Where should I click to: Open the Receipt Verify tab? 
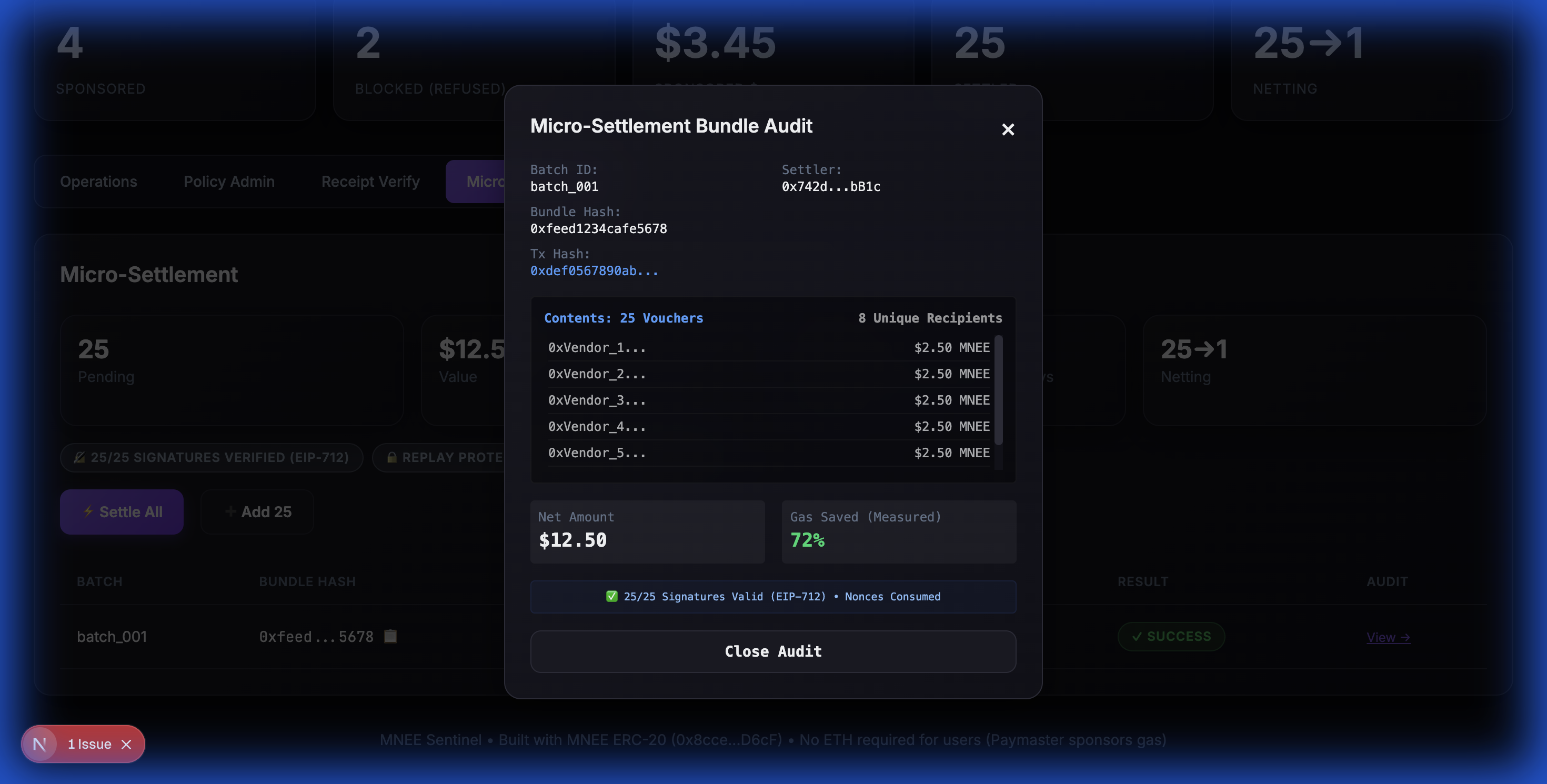click(x=370, y=182)
